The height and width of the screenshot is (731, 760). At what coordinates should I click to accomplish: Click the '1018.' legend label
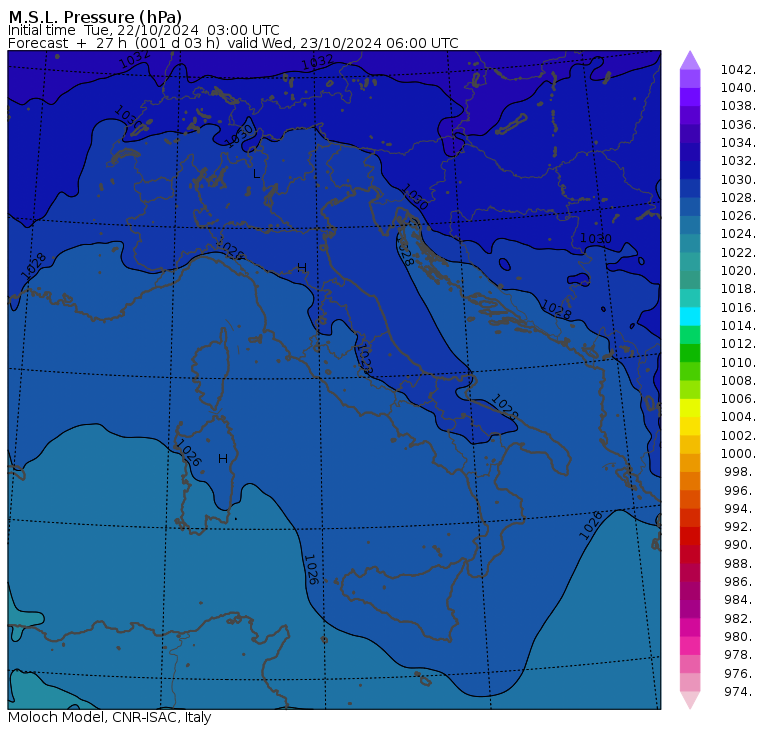[x=738, y=288]
